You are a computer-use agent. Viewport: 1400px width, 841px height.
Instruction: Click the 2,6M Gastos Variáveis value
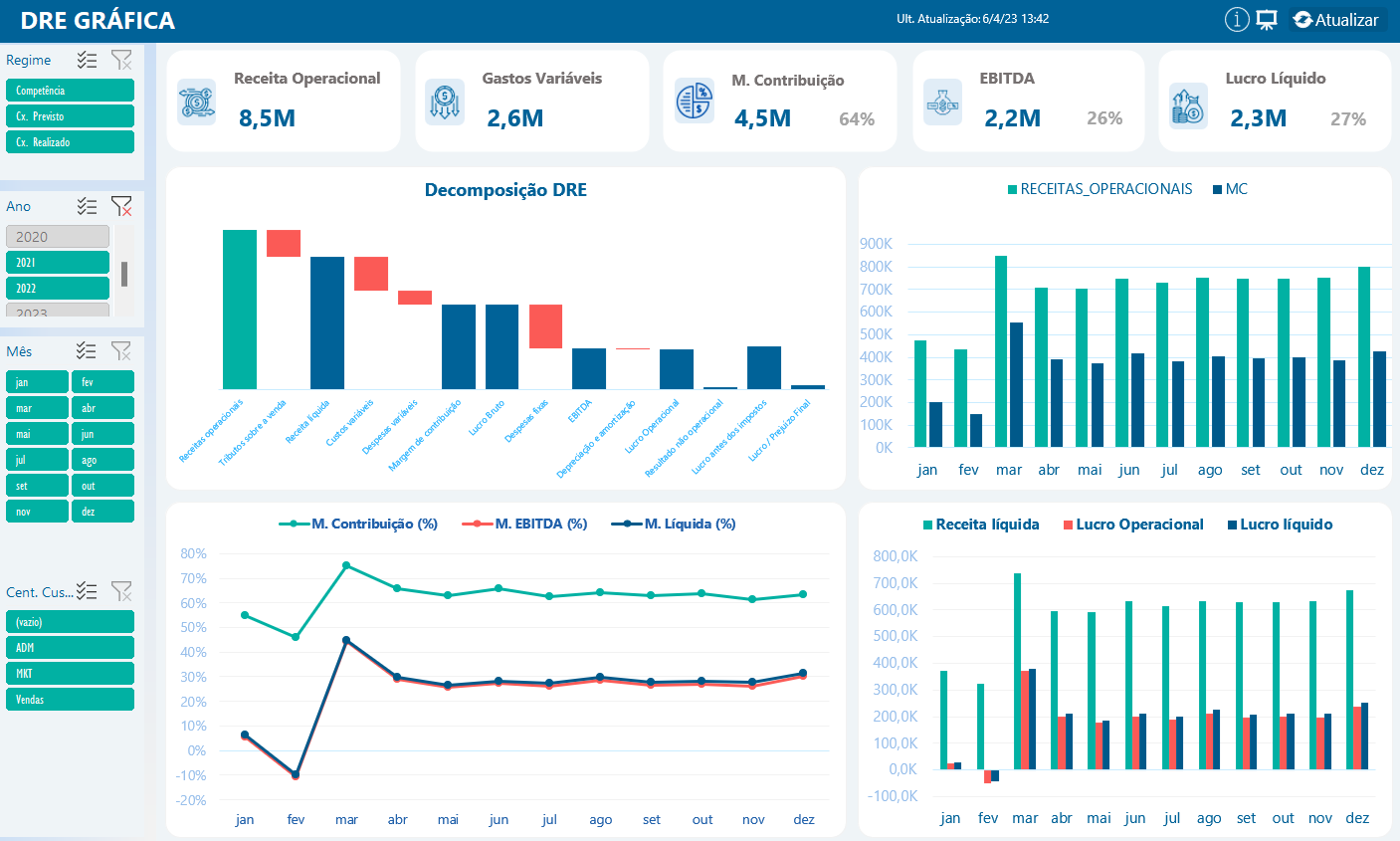[515, 118]
